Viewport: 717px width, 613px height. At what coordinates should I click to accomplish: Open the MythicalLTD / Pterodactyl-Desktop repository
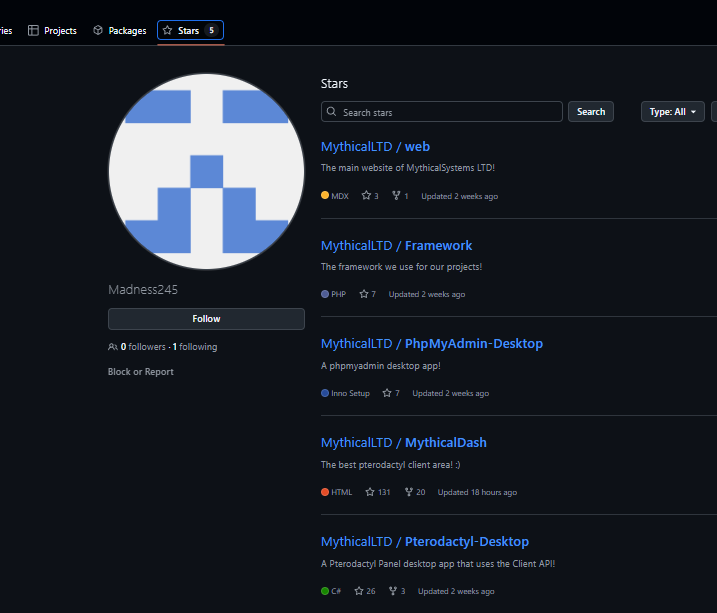tap(425, 542)
